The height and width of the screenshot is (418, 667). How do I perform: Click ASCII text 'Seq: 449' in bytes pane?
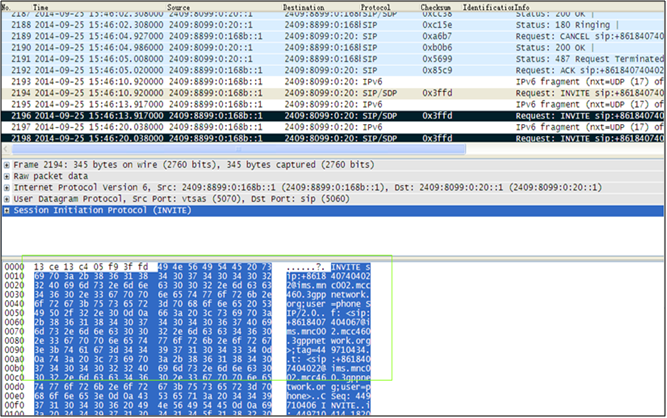[x=351, y=396]
